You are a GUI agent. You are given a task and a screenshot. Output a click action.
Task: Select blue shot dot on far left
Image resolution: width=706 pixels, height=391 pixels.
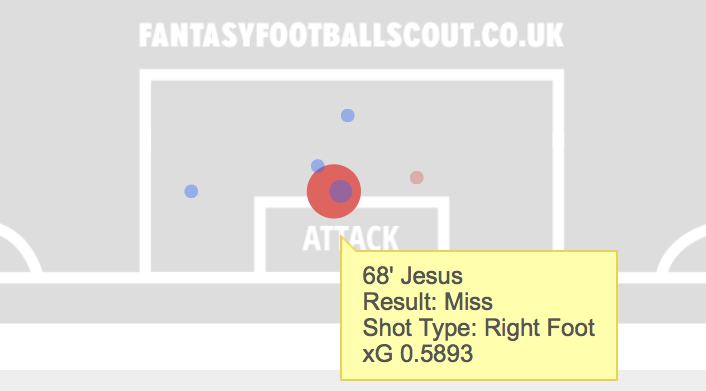click(x=191, y=191)
